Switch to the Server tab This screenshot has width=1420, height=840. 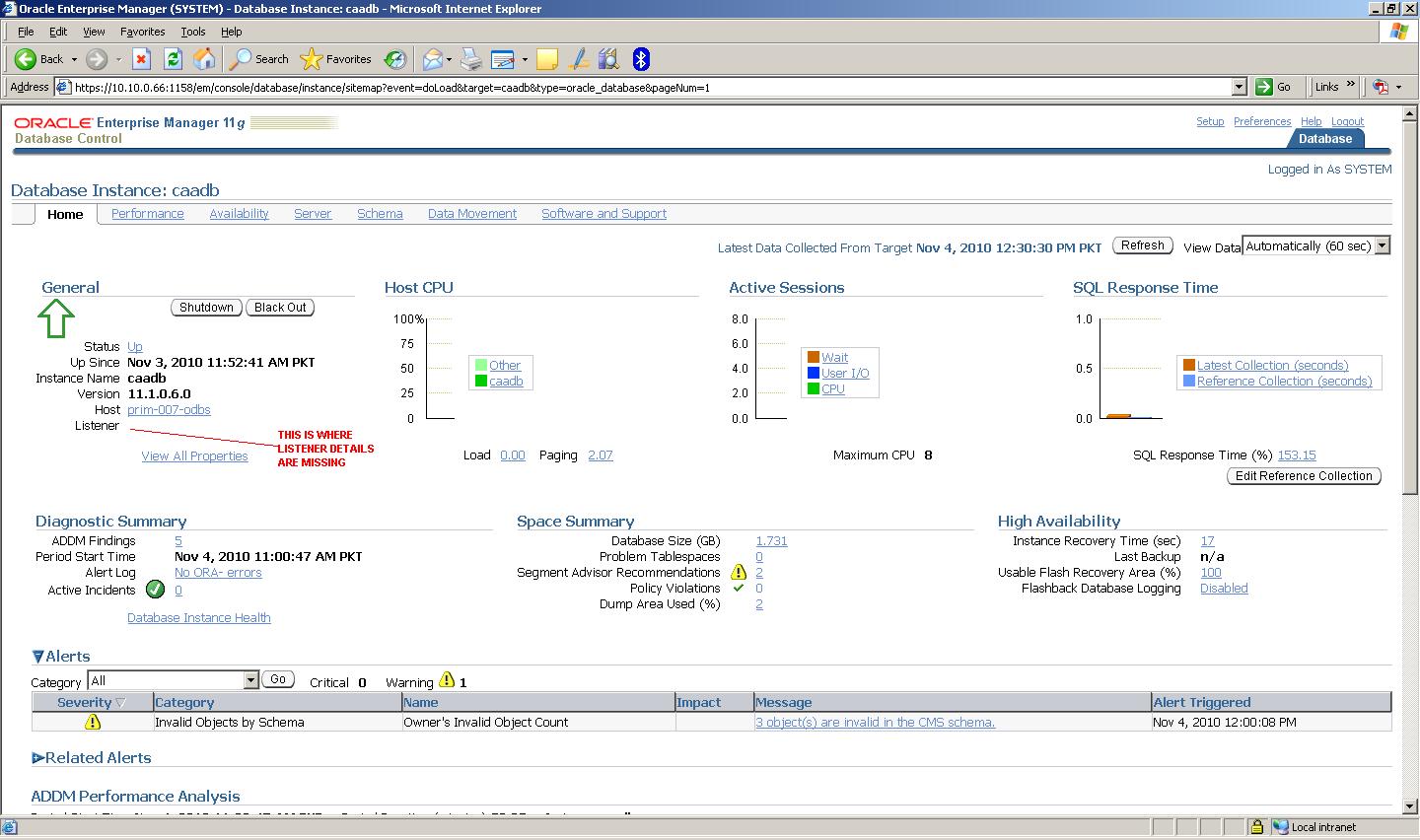[x=313, y=214]
